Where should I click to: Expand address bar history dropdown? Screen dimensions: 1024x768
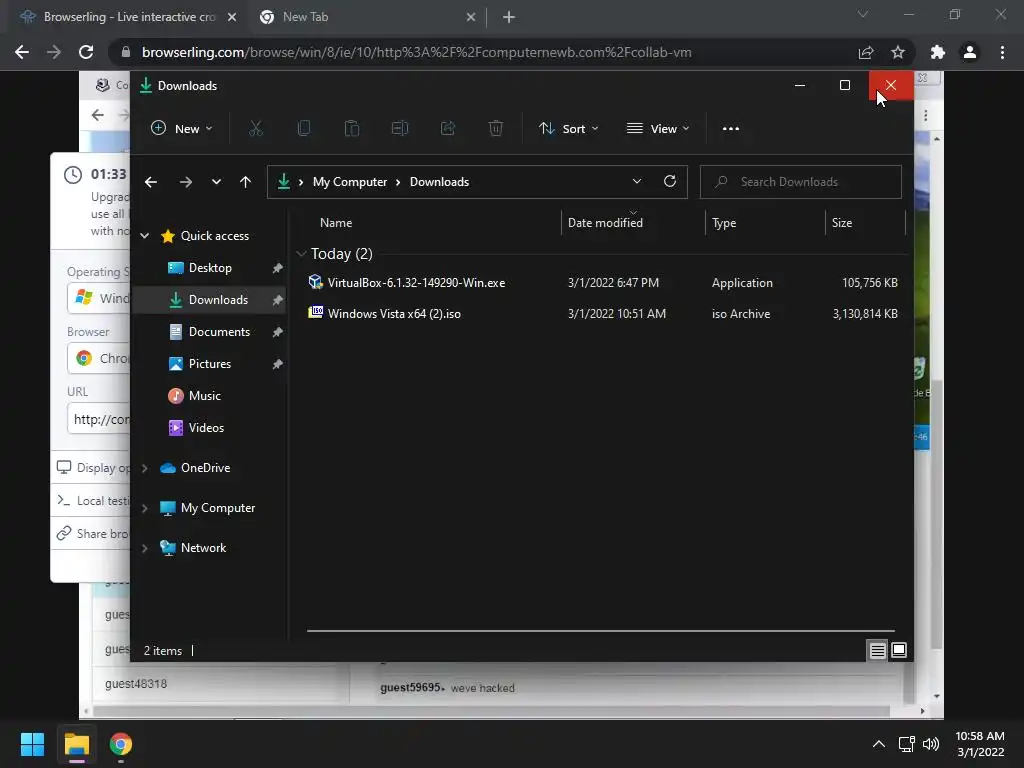pyautogui.click(x=637, y=182)
